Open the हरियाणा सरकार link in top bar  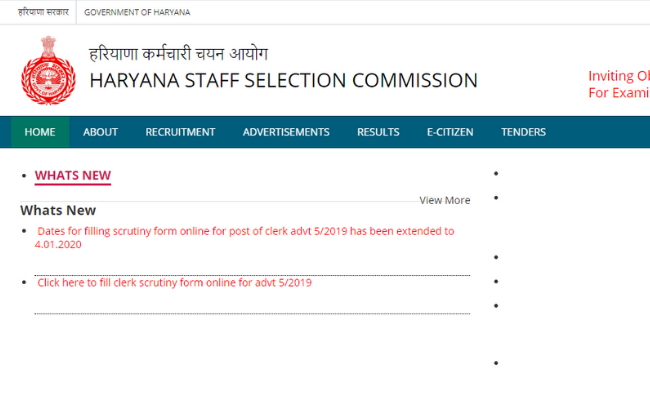[42, 12]
